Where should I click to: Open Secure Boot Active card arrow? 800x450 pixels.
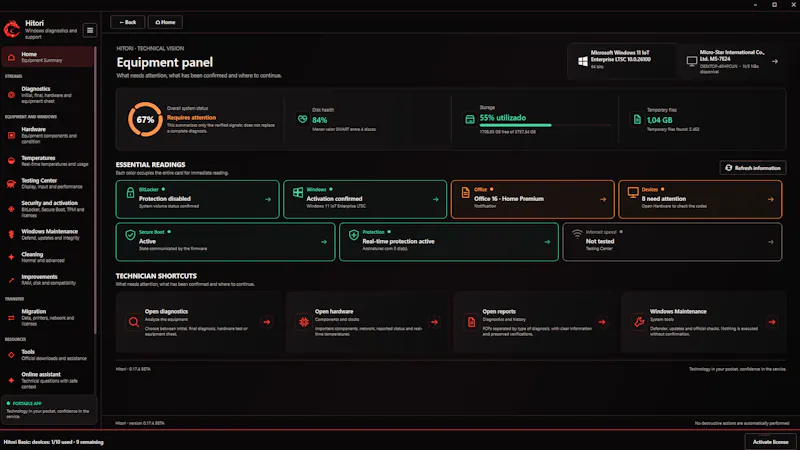[323, 242]
